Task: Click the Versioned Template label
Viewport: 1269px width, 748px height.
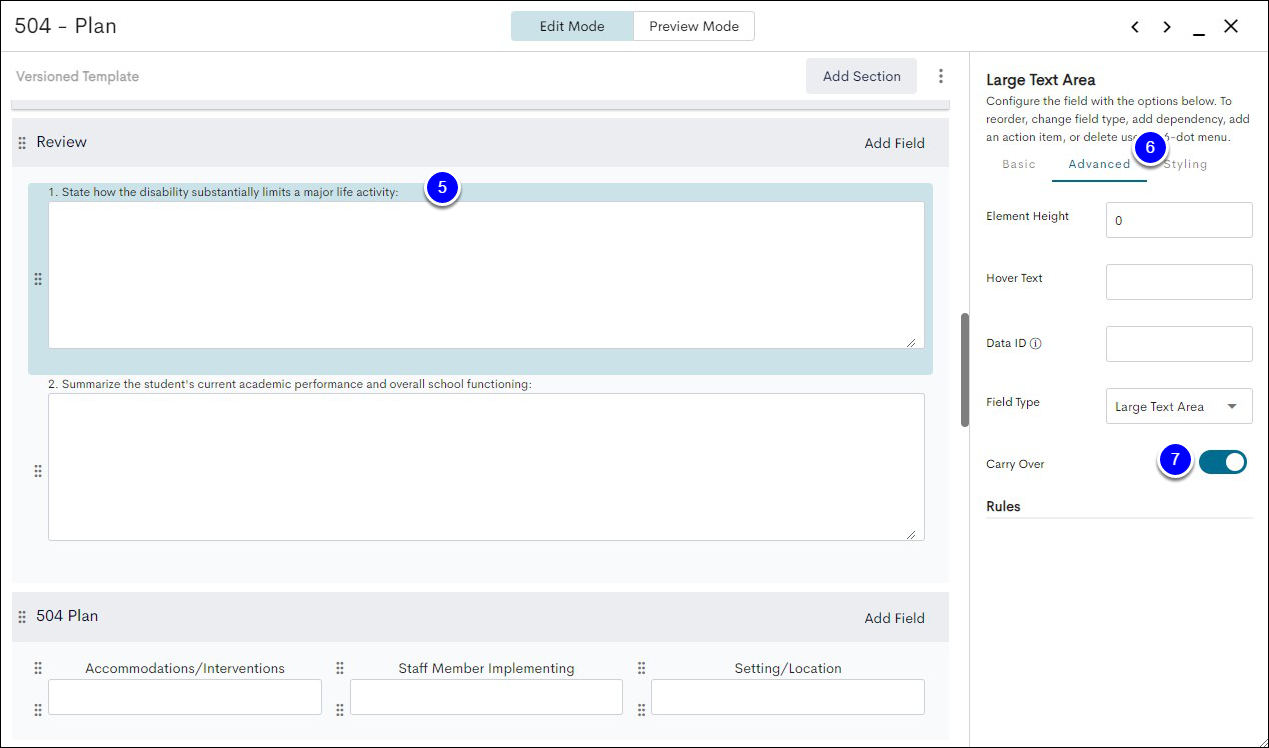Action: tap(77, 76)
